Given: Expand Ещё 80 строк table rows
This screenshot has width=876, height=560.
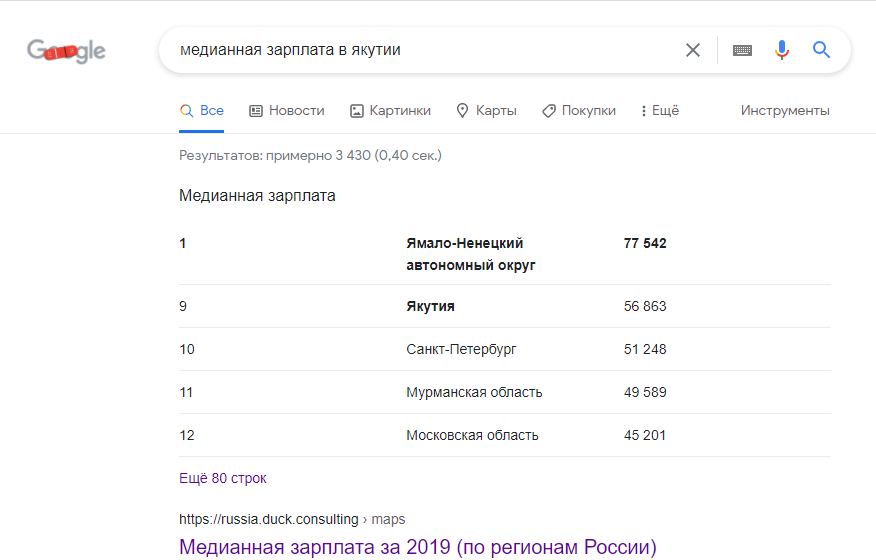Looking at the screenshot, I should [x=222, y=478].
